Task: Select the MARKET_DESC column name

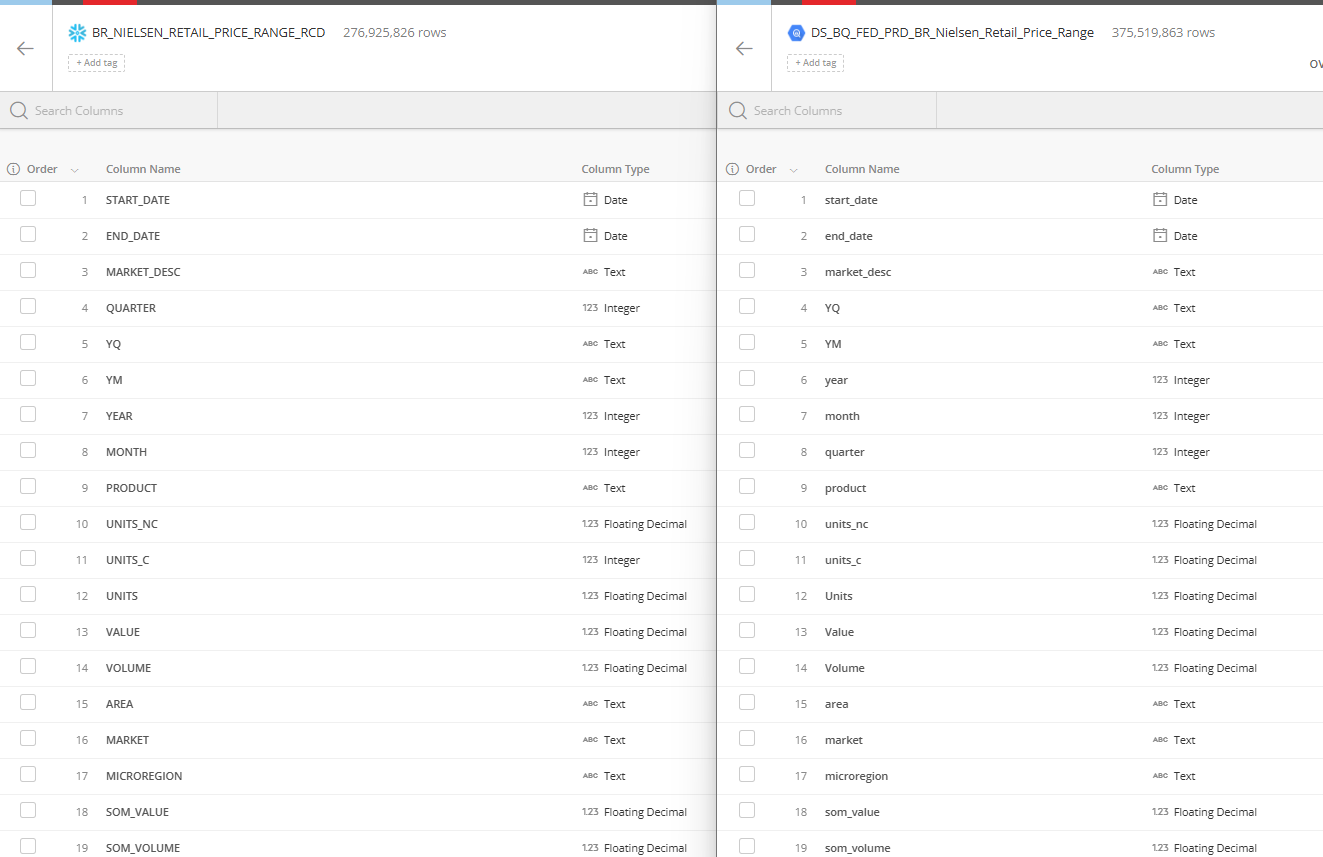Action: (x=143, y=272)
